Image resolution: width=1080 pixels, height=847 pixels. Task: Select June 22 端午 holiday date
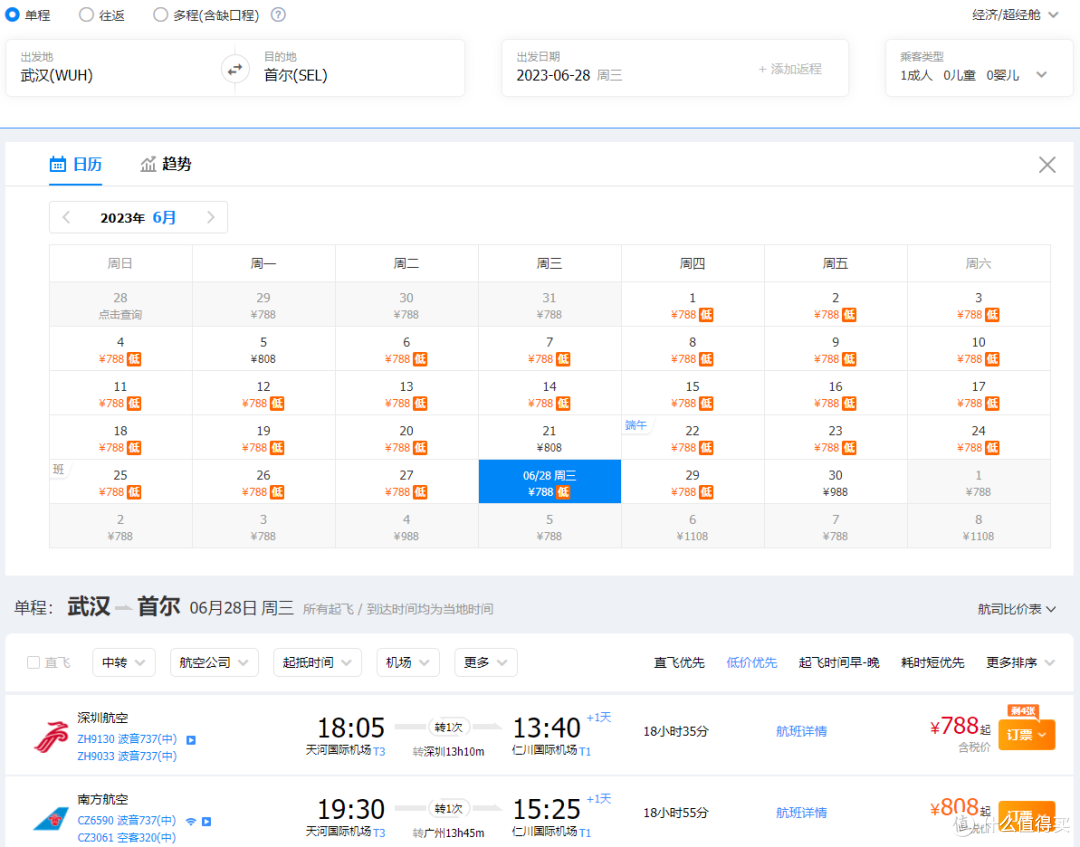point(693,437)
